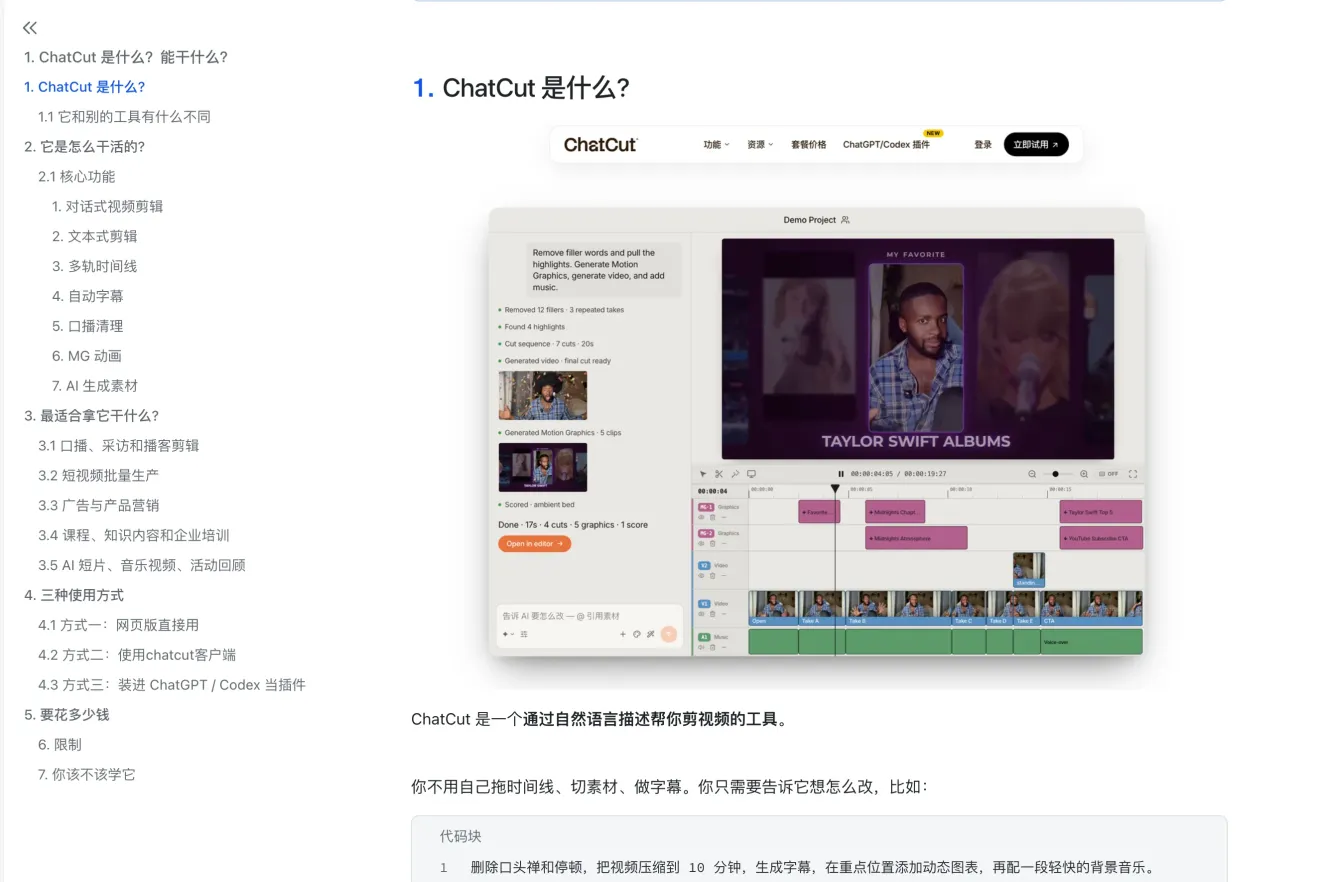Screen dimensions: 1320x882
Task: Click 登录 in the ChatCut navbar
Action: click(x=983, y=145)
